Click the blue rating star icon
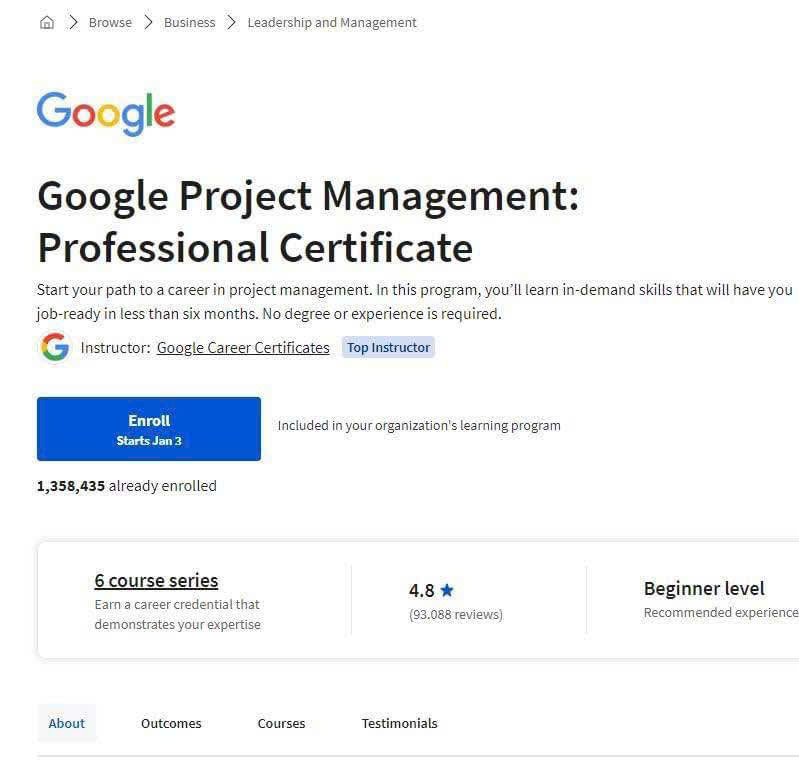The width and height of the screenshot is (799, 775). pyautogui.click(x=447, y=590)
